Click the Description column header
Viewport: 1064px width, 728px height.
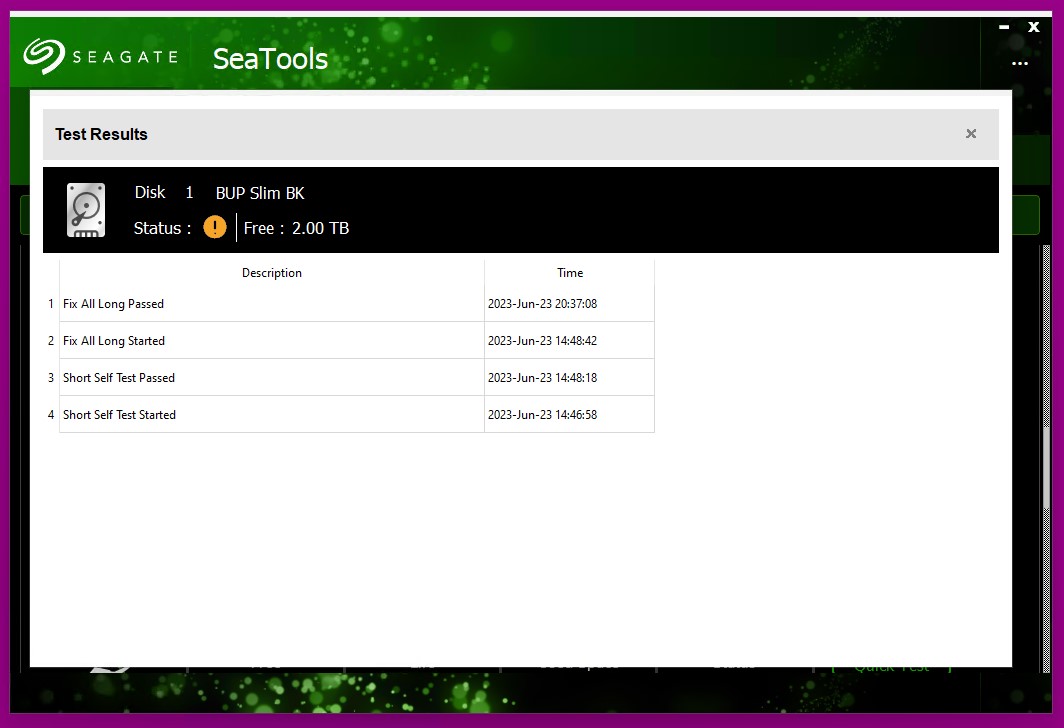[271, 273]
